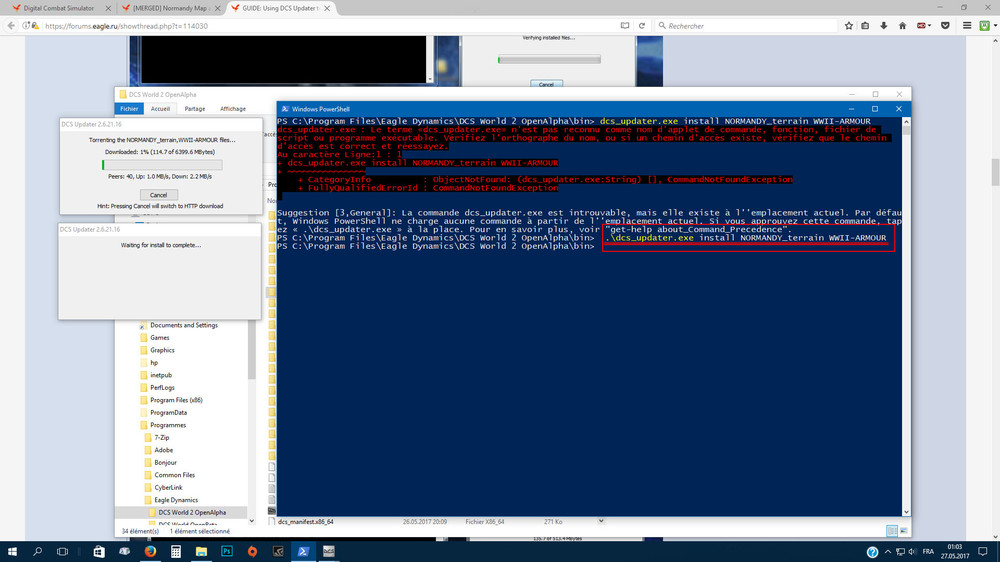Open the Partage ribbon tab in Explorer
The width and height of the screenshot is (1000, 562).
[195, 109]
